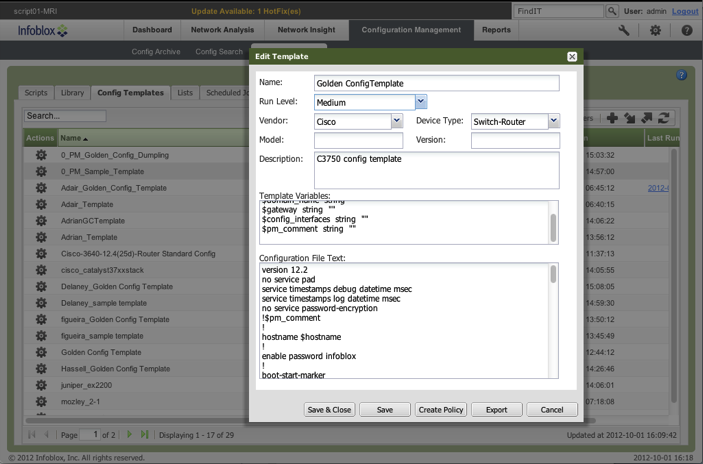
Task: Click the blue help icon in panel
Action: [681, 75]
